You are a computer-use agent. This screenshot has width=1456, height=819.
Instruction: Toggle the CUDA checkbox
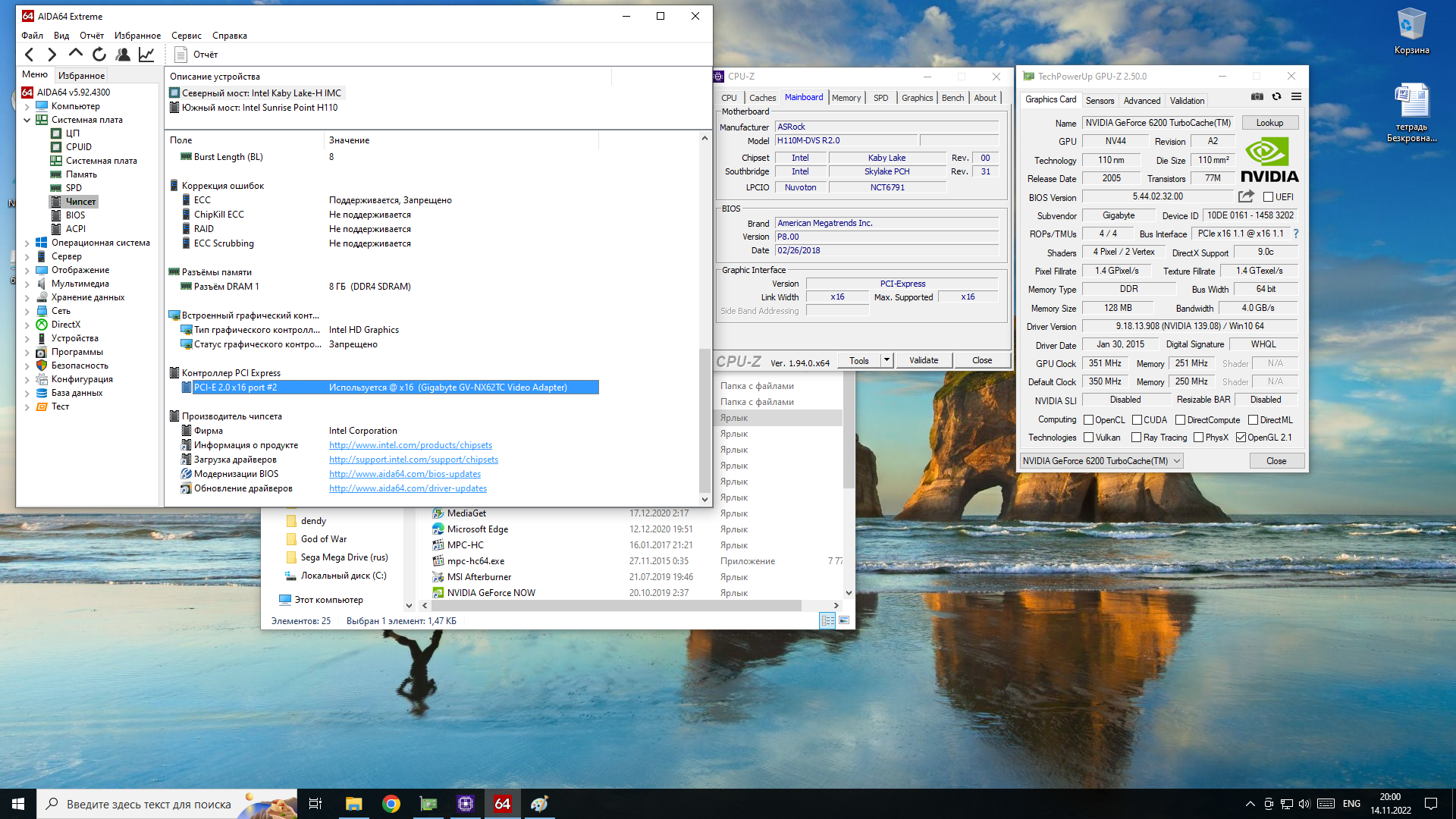(1137, 420)
